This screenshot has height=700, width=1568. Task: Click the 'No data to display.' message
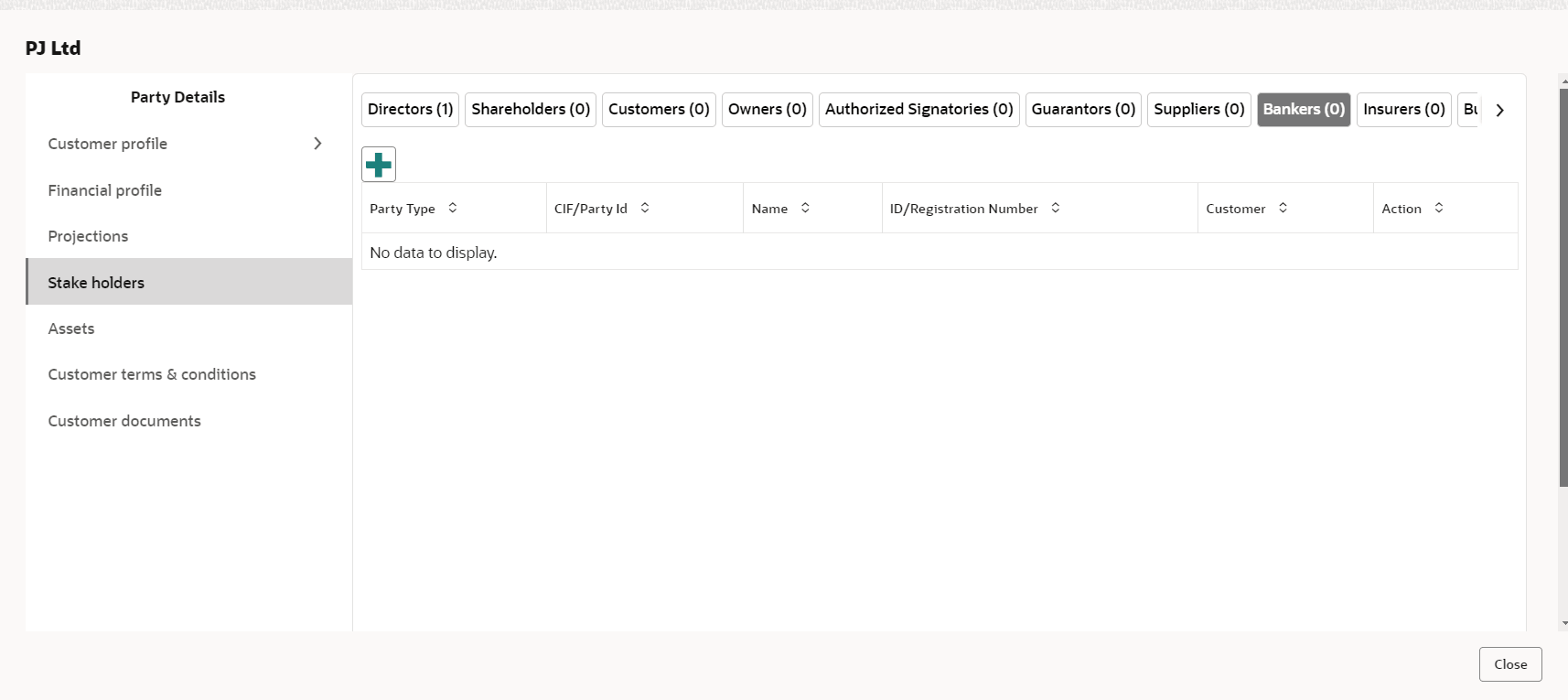point(434,253)
